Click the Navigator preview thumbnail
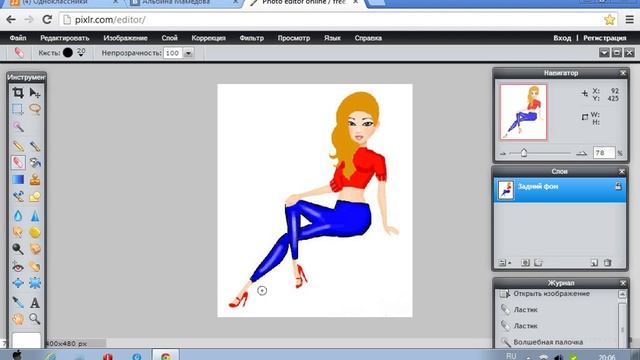640x360 pixels. 524,112
